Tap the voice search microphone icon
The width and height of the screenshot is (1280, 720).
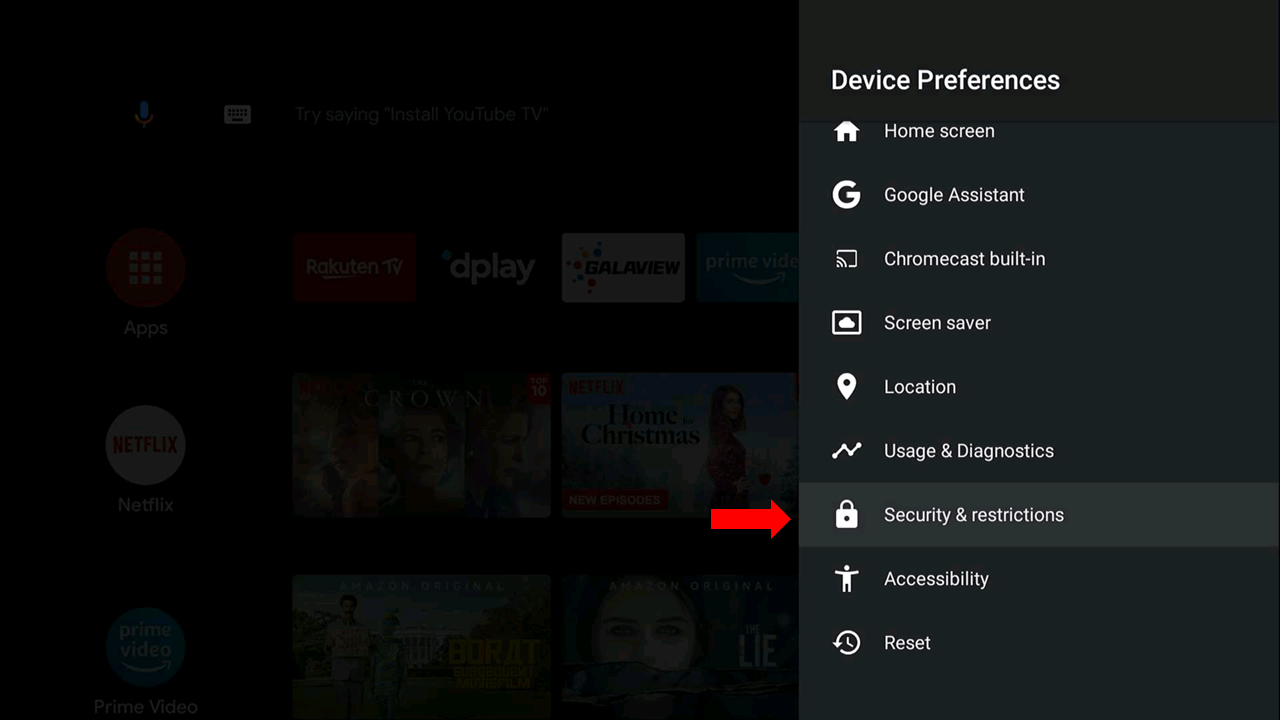point(144,114)
